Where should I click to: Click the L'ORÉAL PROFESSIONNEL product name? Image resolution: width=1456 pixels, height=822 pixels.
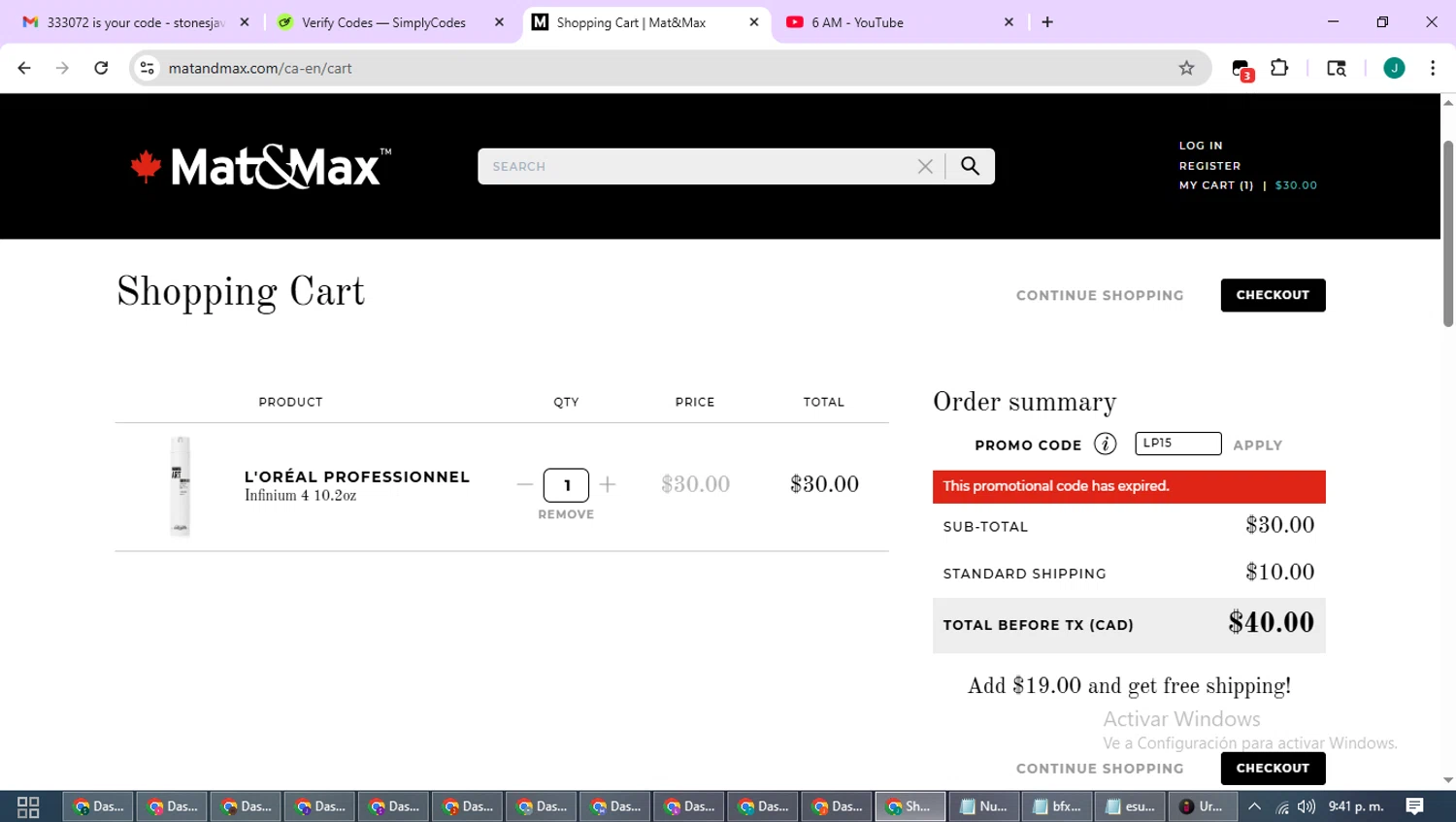357,477
